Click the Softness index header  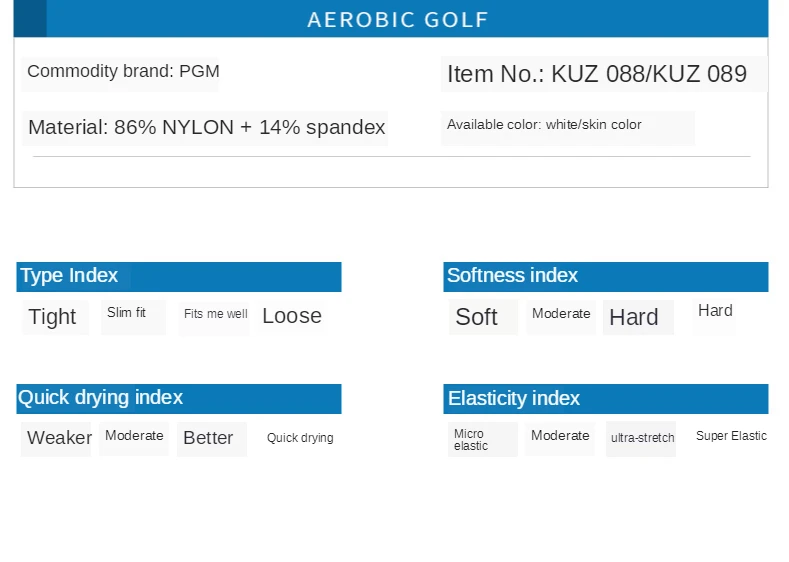[x=513, y=276]
